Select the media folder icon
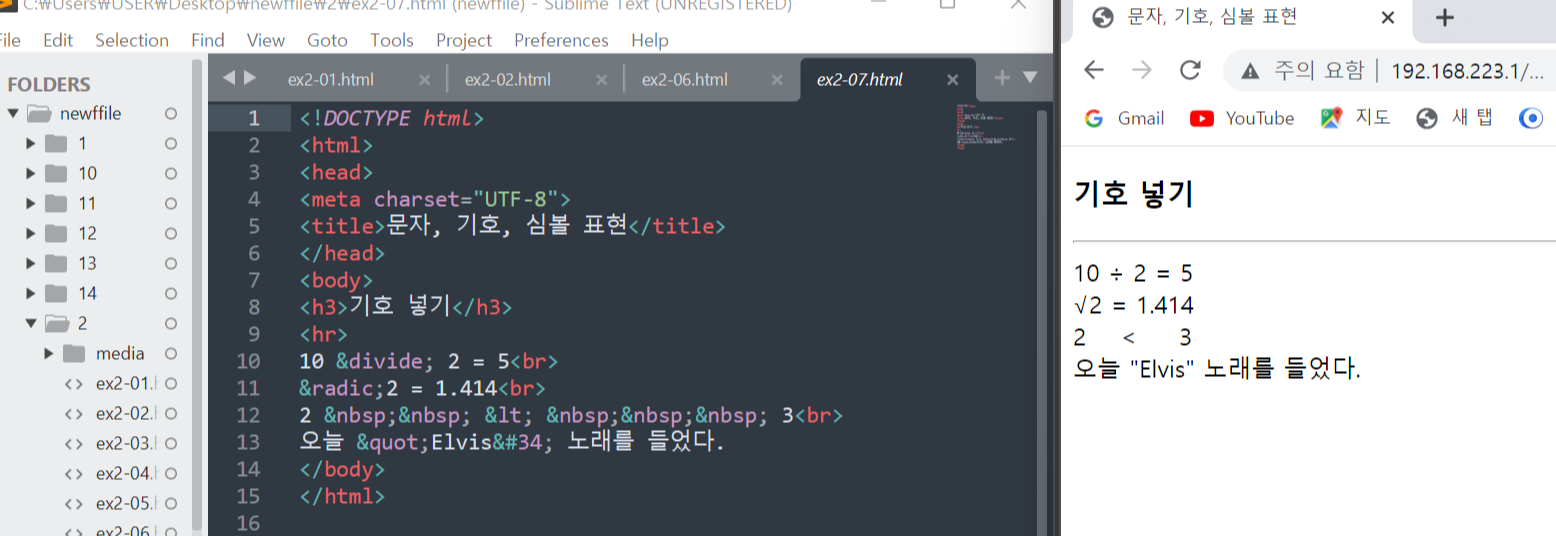This screenshot has height=536, width=1556. tap(74, 354)
